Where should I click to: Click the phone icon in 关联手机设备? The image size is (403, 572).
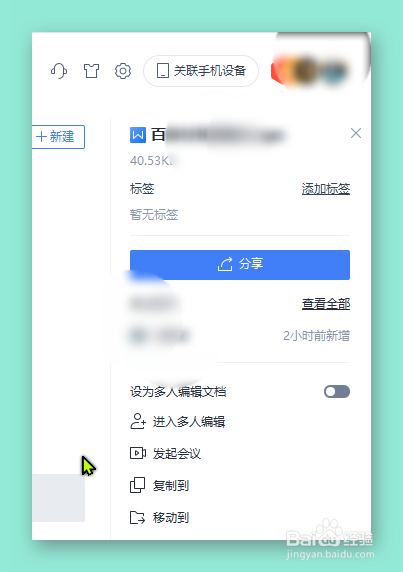tap(163, 71)
